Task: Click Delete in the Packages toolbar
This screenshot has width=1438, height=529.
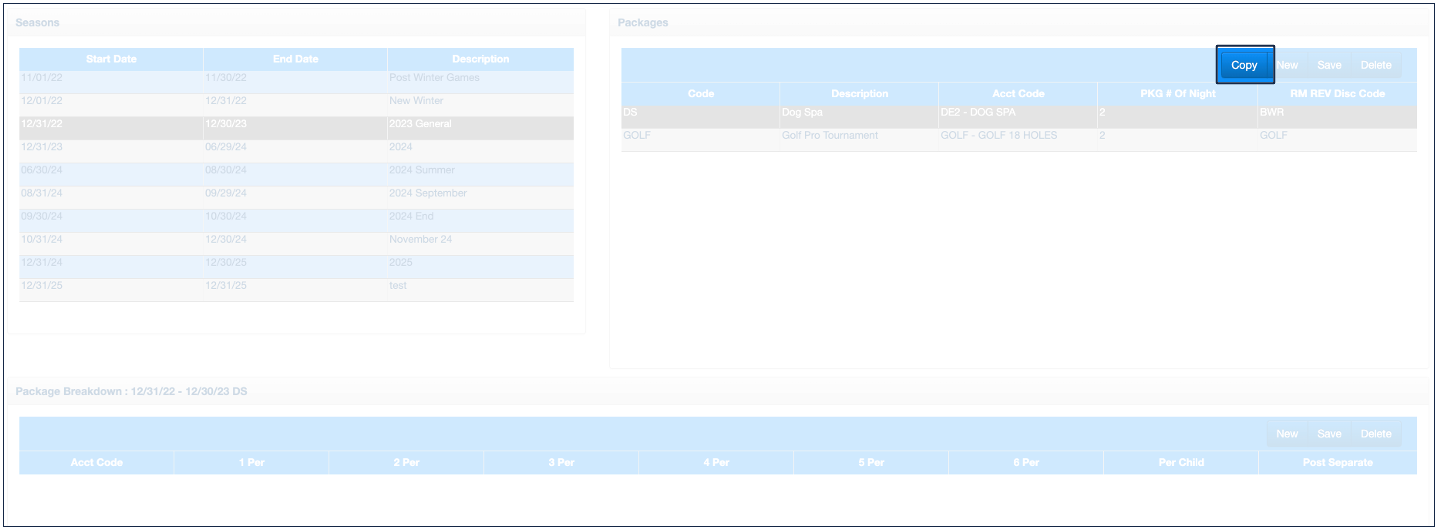Action: [1375, 65]
